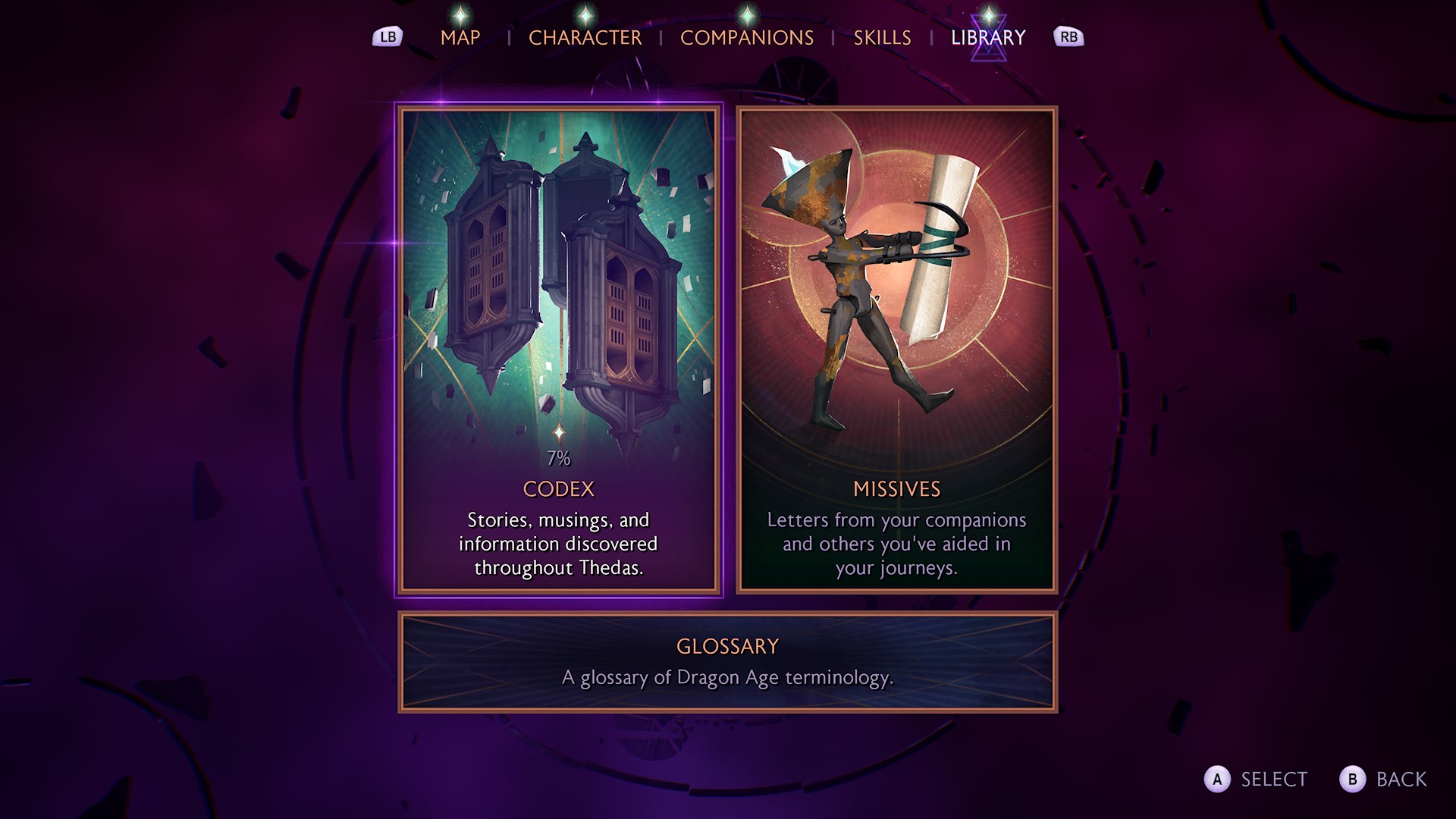Click the diamond icon above Codex percentage
The width and height of the screenshot is (1456, 819).
(x=559, y=433)
